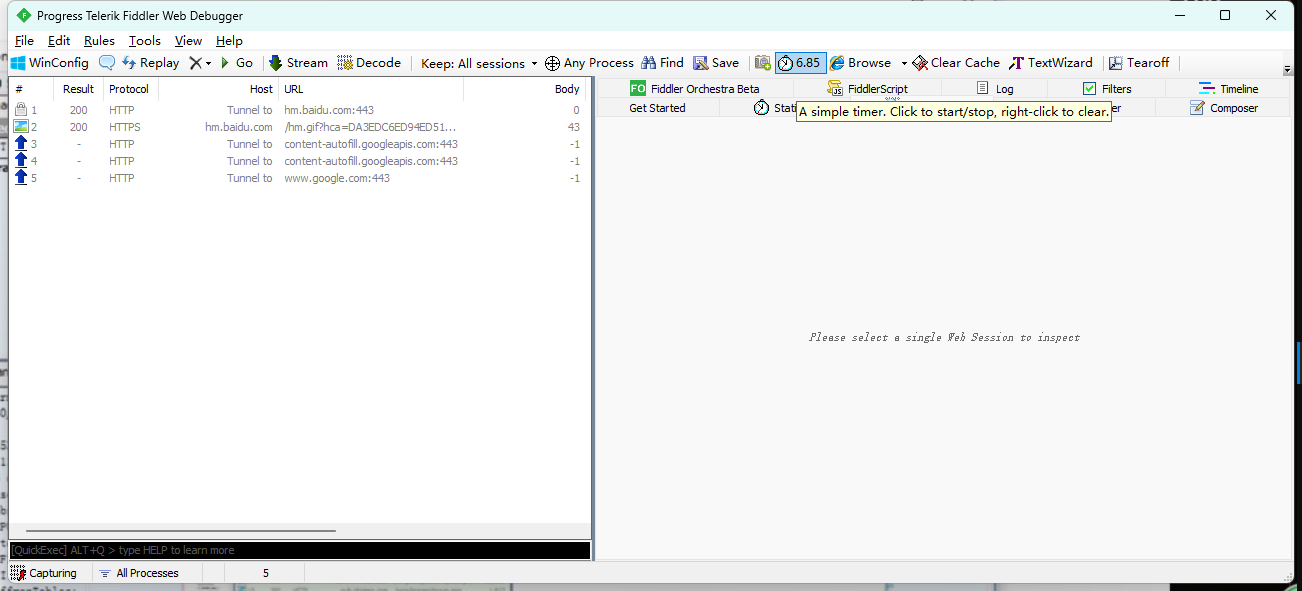This screenshot has width=1302, height=591.
Task: Open the File menu
Action: click(24, 41)
